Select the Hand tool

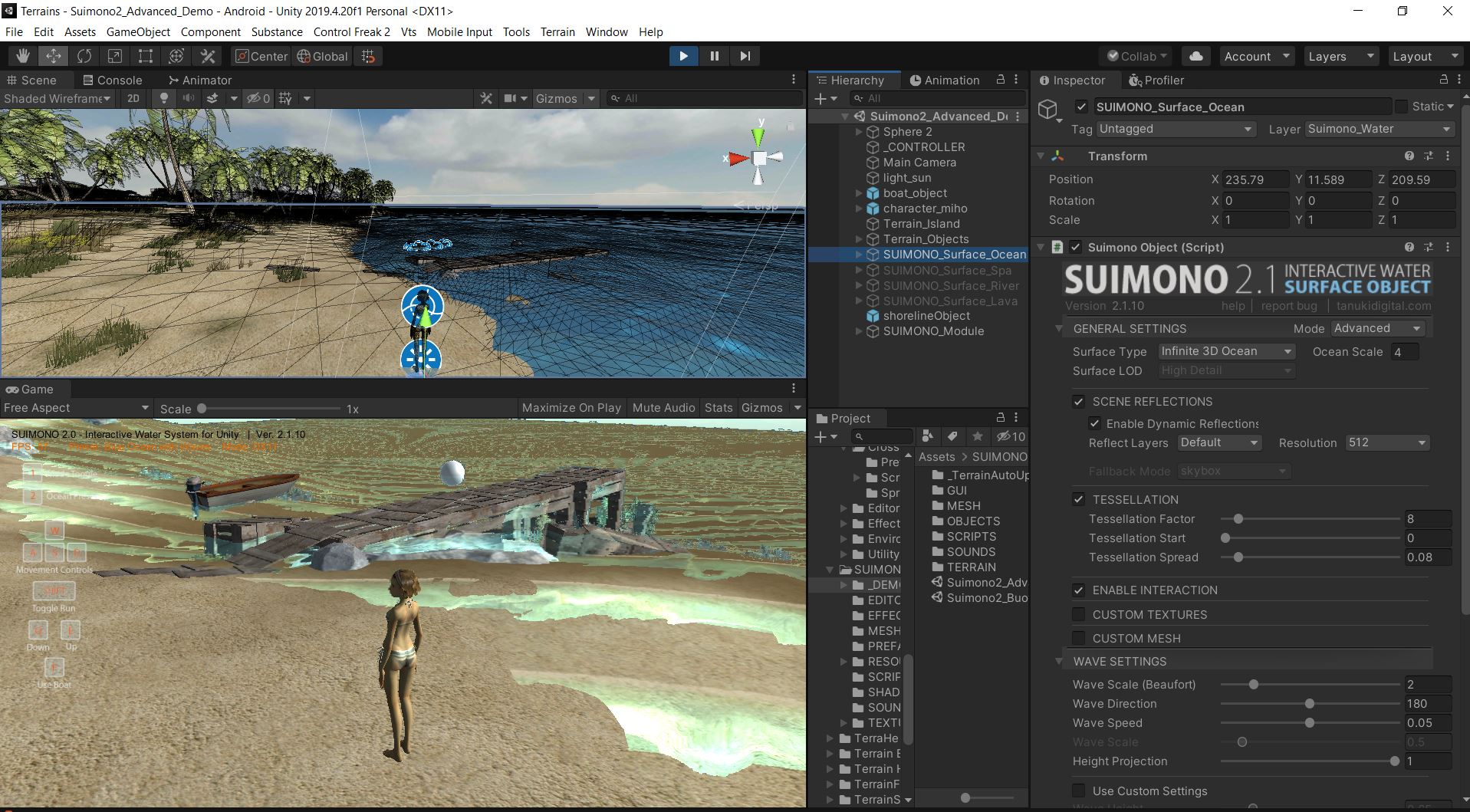(x=23, y=56)
